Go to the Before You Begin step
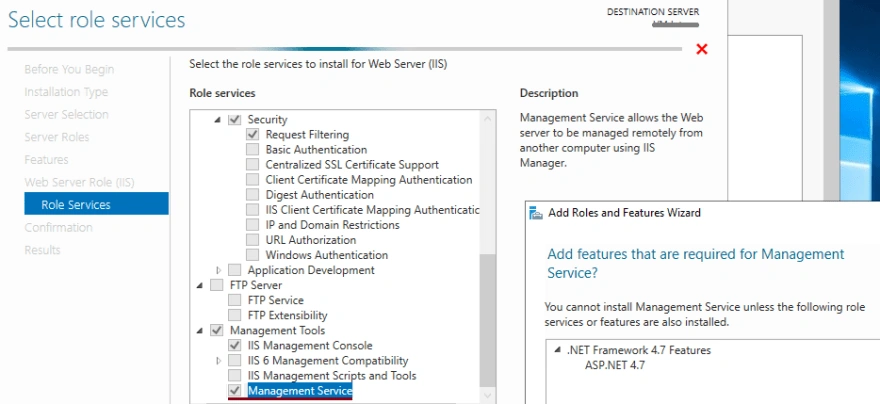Image resolution: width=880 pixels, height=404 pixels. tap(69, 70)
